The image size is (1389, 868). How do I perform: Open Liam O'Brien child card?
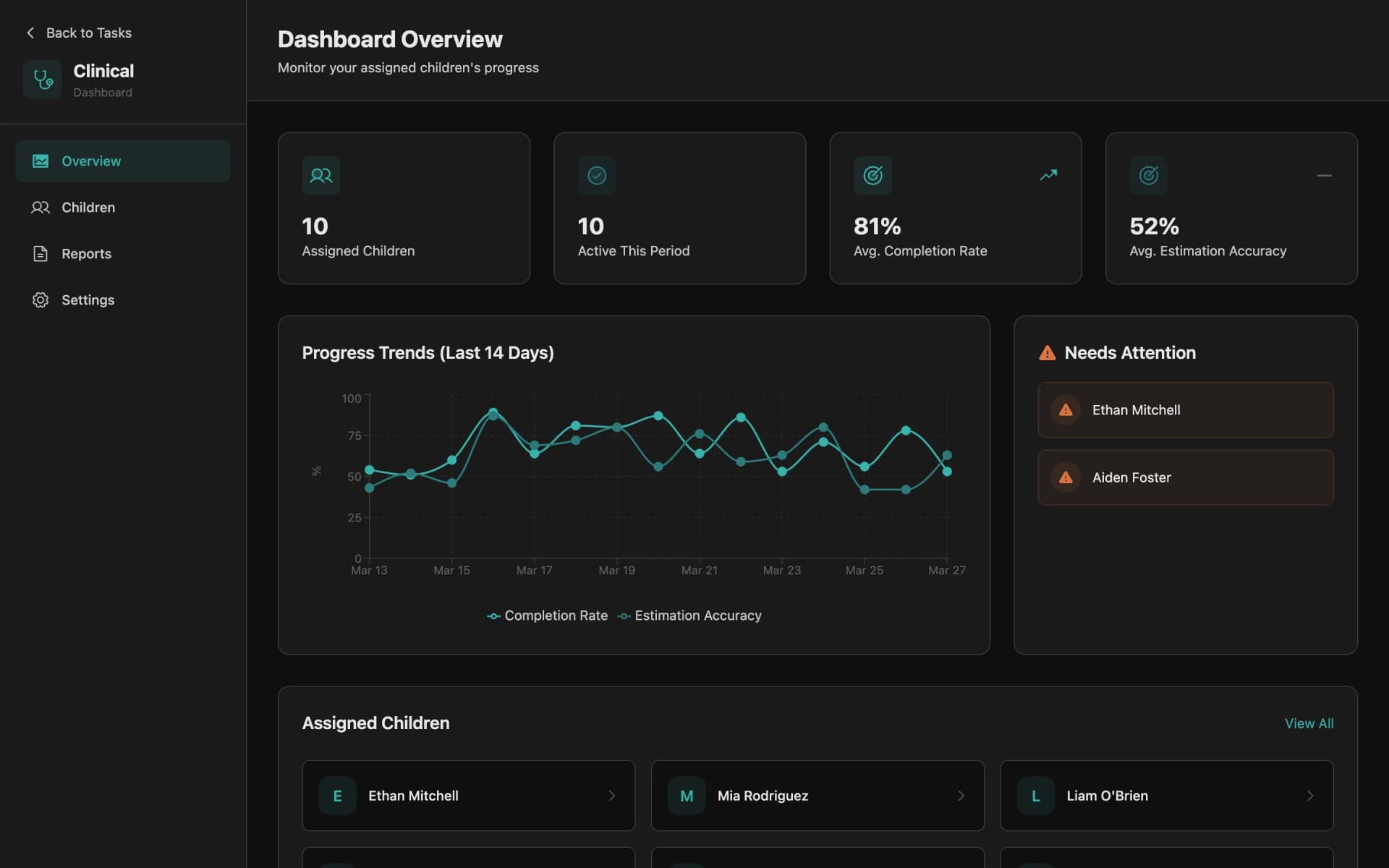(1167, 796)
